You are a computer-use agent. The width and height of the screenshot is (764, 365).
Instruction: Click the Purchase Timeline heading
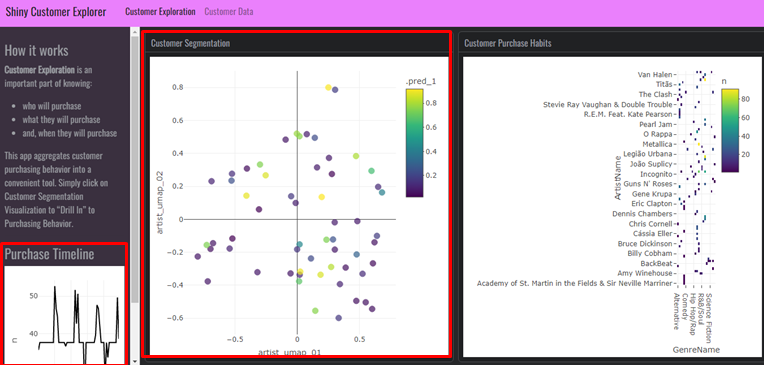coord(49,254)
